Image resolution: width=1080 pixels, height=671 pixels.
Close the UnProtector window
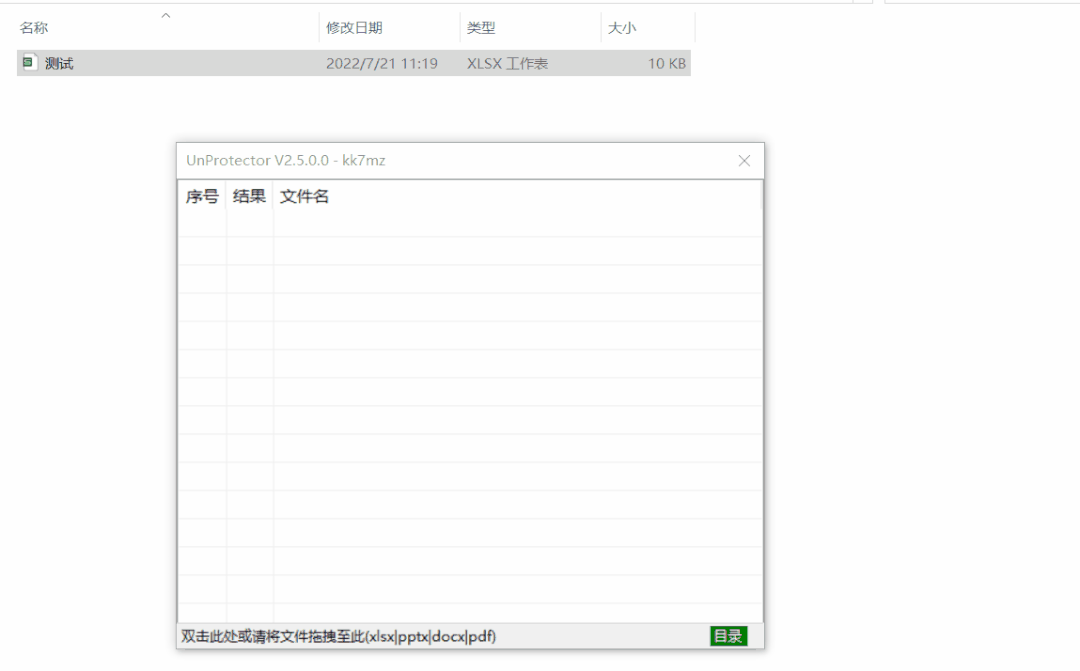coord(744,161)
